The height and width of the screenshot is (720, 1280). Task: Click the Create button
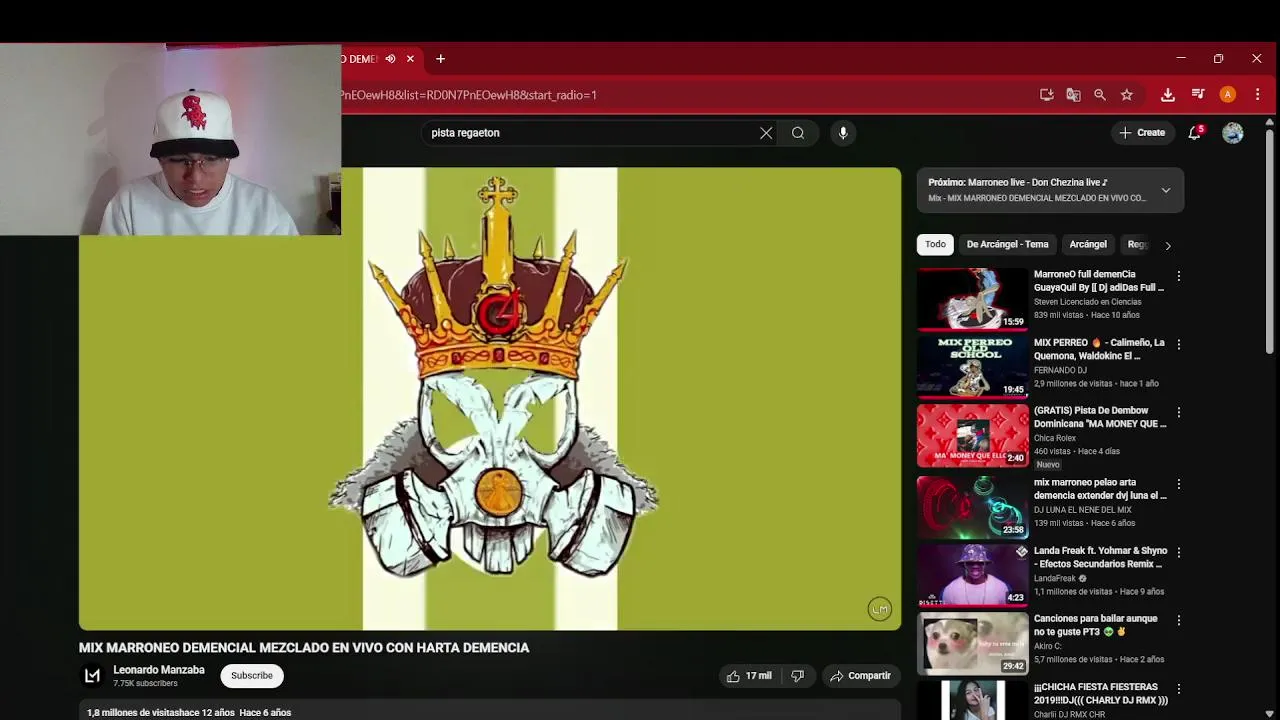(x=1142, y=133)
